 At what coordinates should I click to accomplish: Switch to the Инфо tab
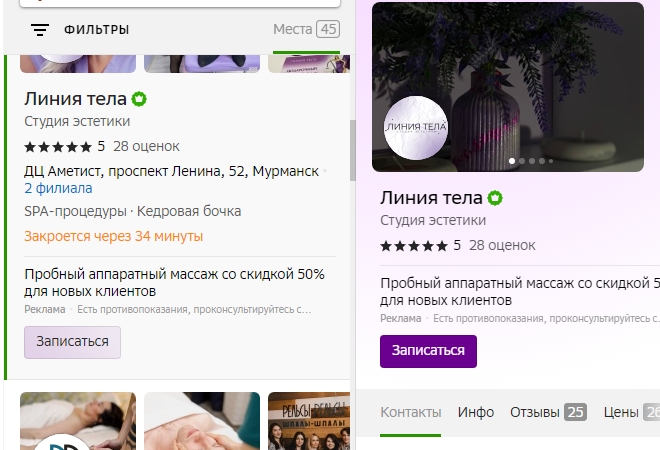(476, 412)
